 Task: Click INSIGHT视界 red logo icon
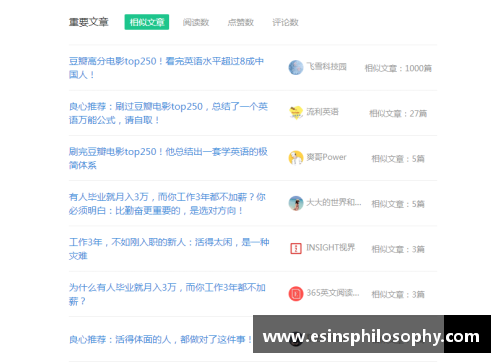pyautogui.click(x=296, y=248)
